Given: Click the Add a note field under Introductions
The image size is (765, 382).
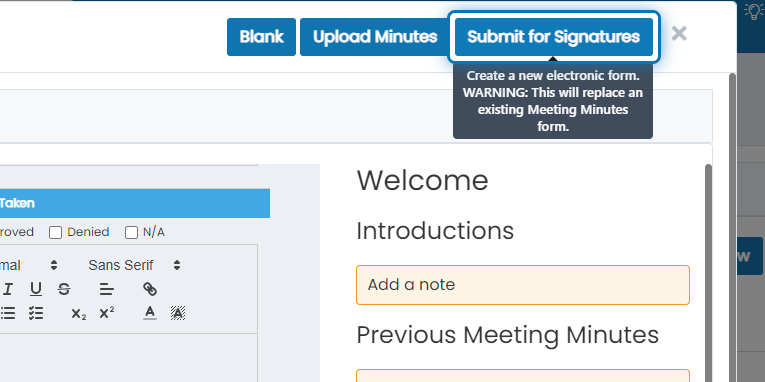Looking at the screenshot, I should (x=523, y=285).
